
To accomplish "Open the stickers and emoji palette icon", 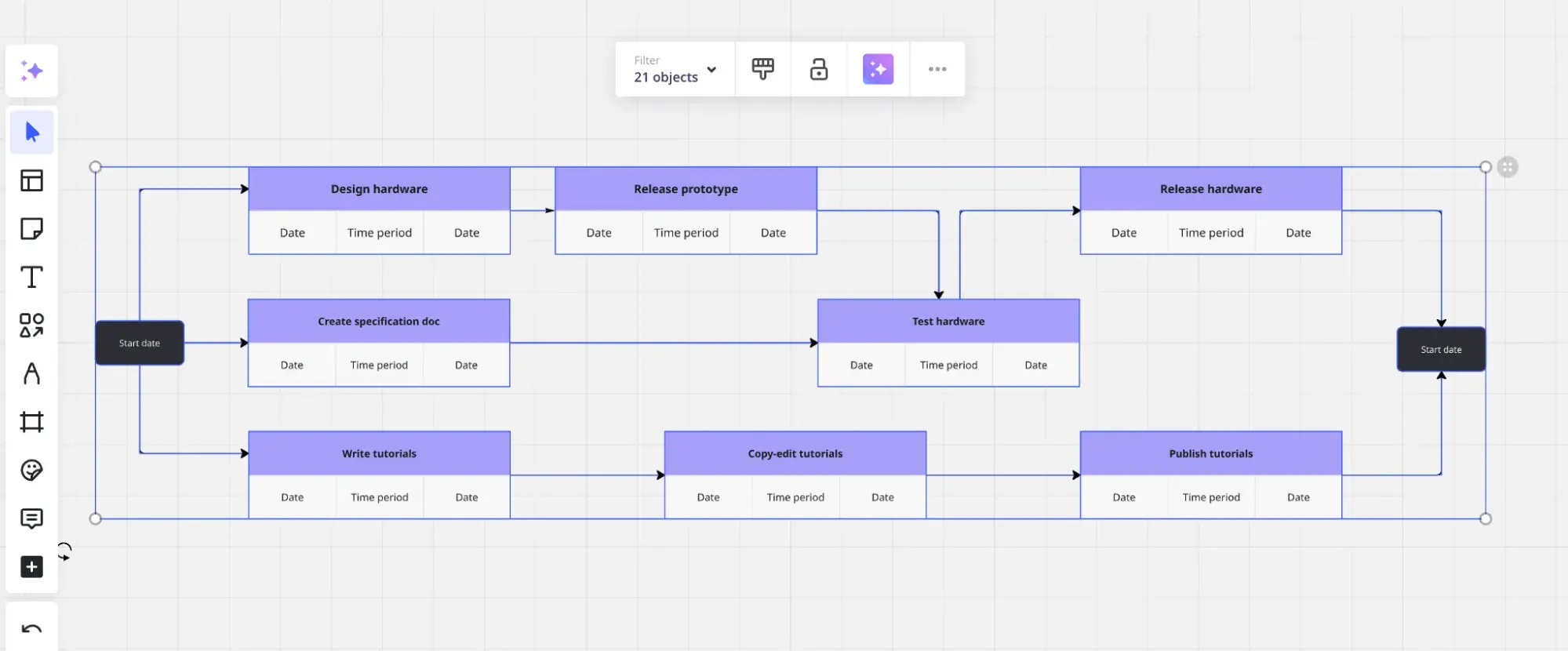I will click(x=31, y=471).
